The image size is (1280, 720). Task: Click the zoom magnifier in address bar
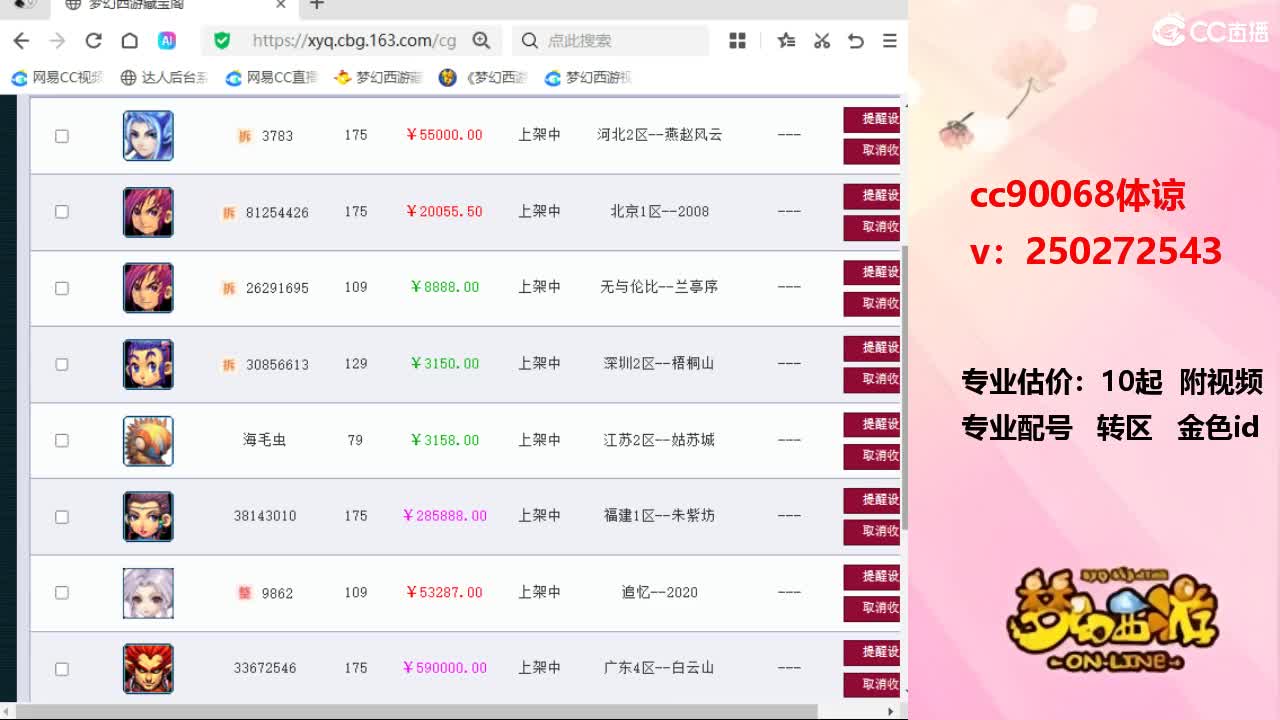coord(481,41)
